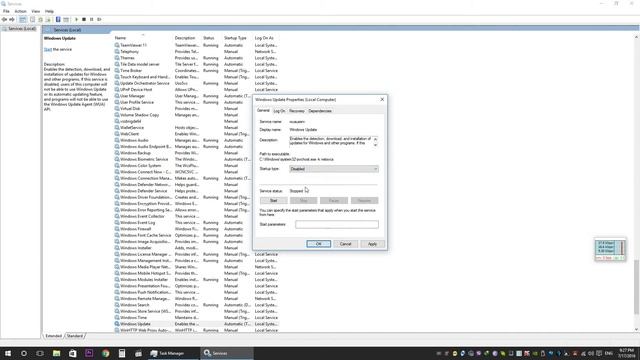The width and height of the screenshot is (640, 360).
Task: Switch to the Log On tab
Action: tap(279, 111)
